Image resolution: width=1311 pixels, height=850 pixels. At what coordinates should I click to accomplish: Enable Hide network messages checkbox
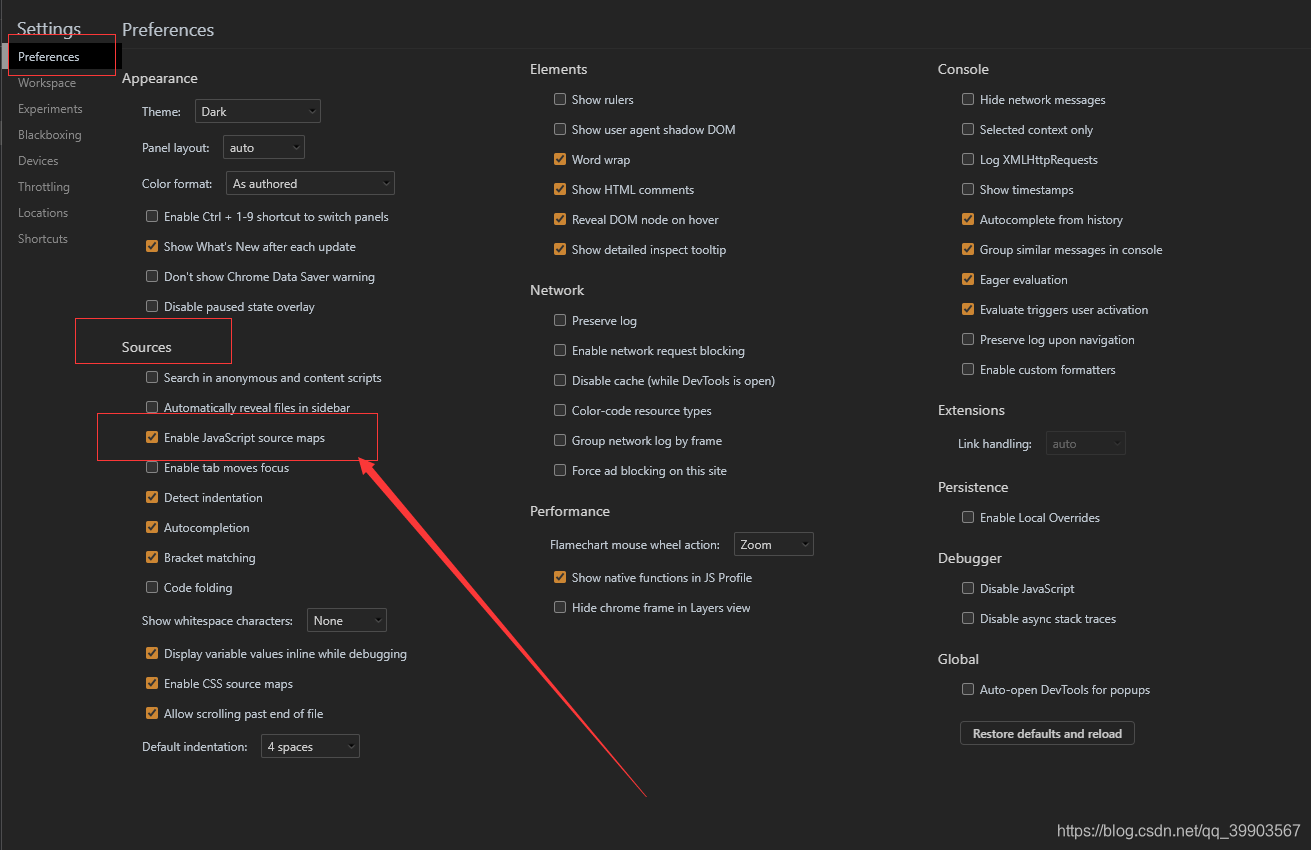[968, 99]
